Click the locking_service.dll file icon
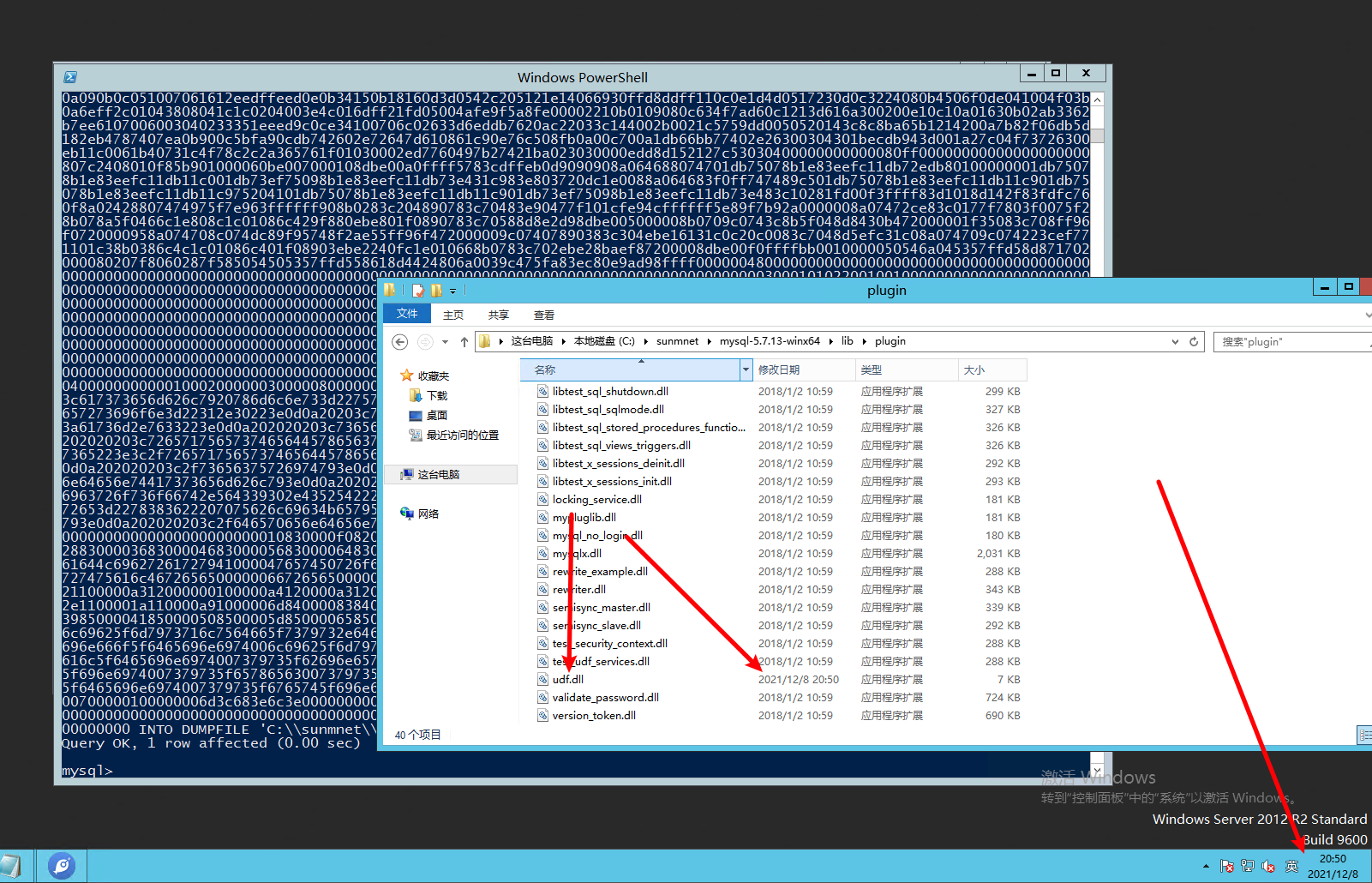The height and width of the screenshot is (883, 1372). coord(542,499)
